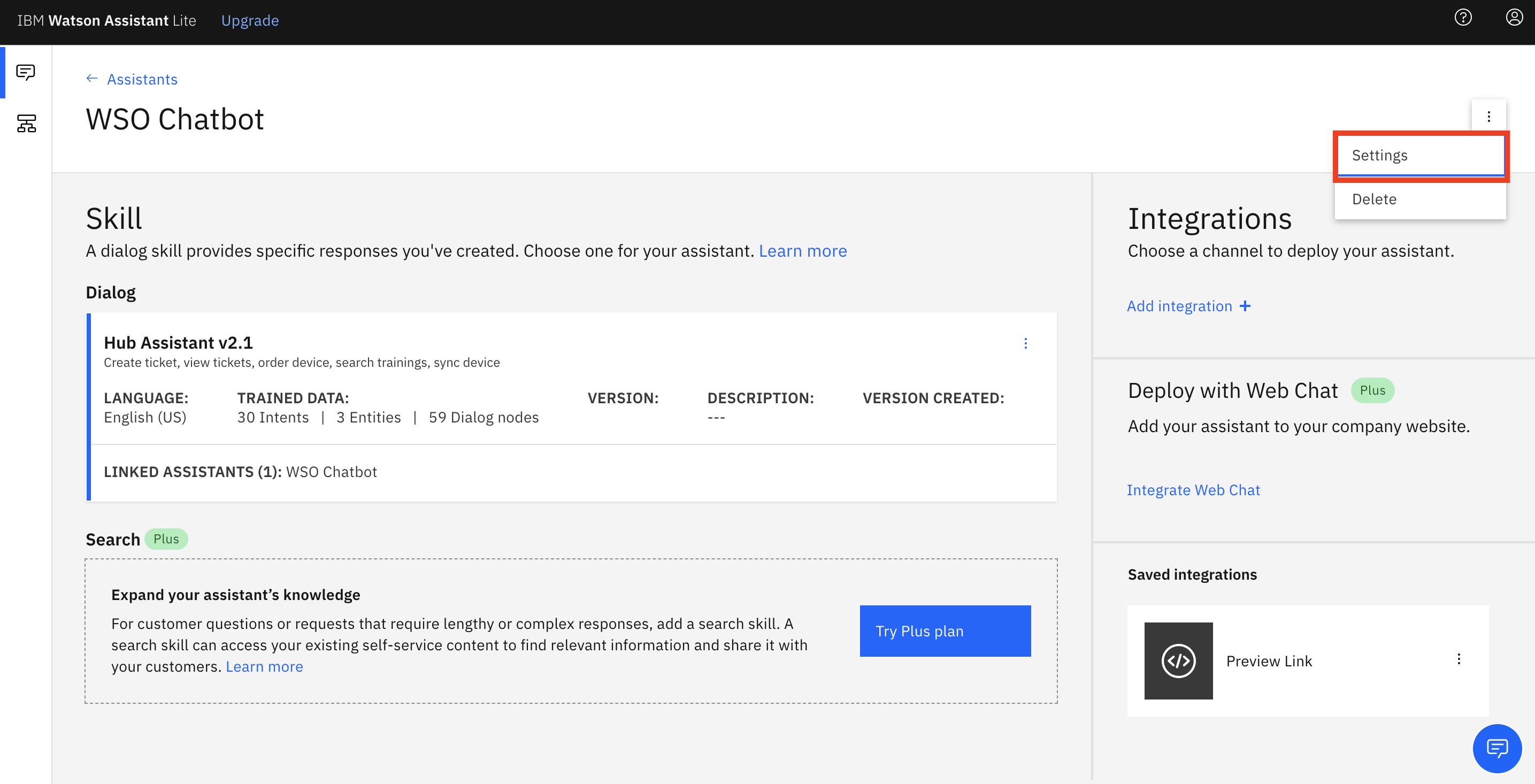Click the Preview Link code icon
This screenshot has width=1535, height=784.
point(1178,660)
